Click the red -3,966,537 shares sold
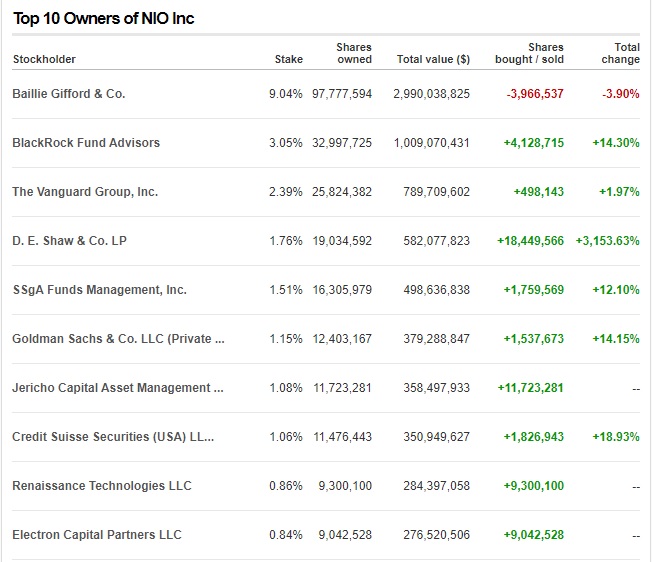Screen dimensions: 652x562 tap(535, 94)
